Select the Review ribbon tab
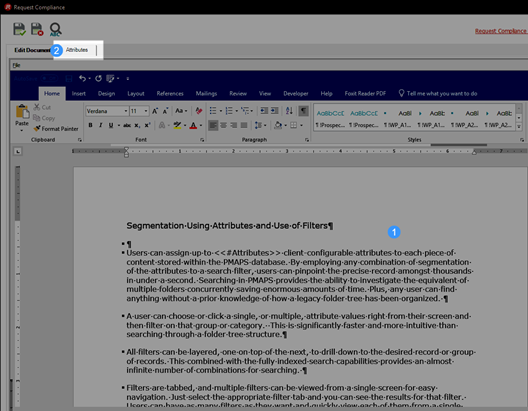Screen dimensions: 528x411 pos(238,94)
